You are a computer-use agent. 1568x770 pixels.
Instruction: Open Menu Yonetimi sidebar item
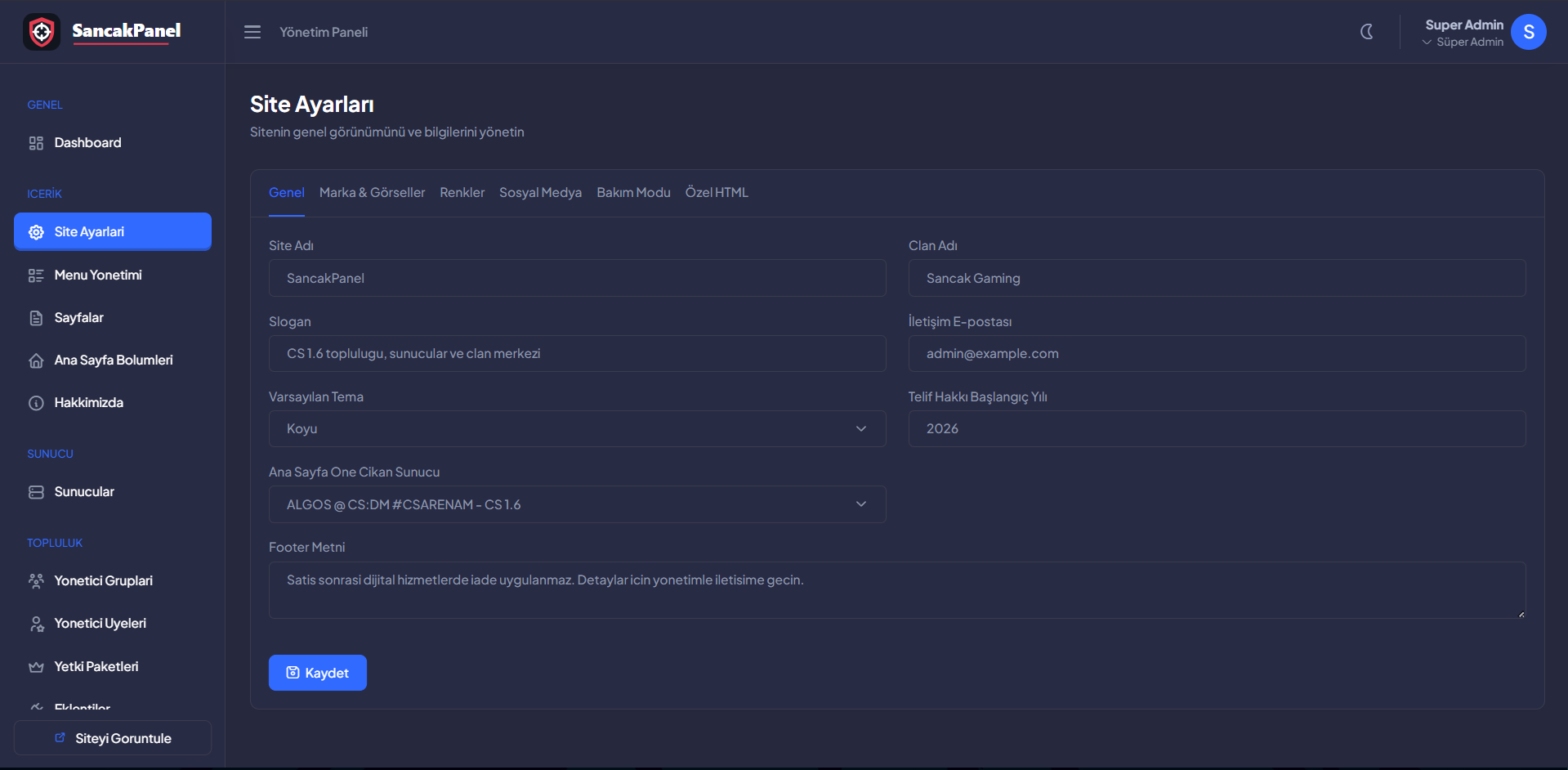click(113, 275)
